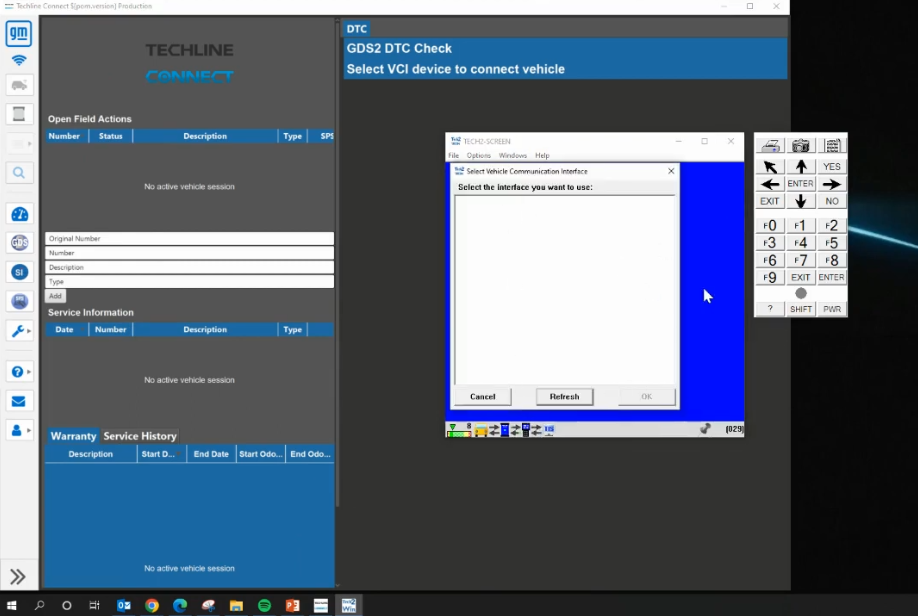Click the F0 function key
The height and width of the screenshot is (616, 918).
click(x=770, y=225)
